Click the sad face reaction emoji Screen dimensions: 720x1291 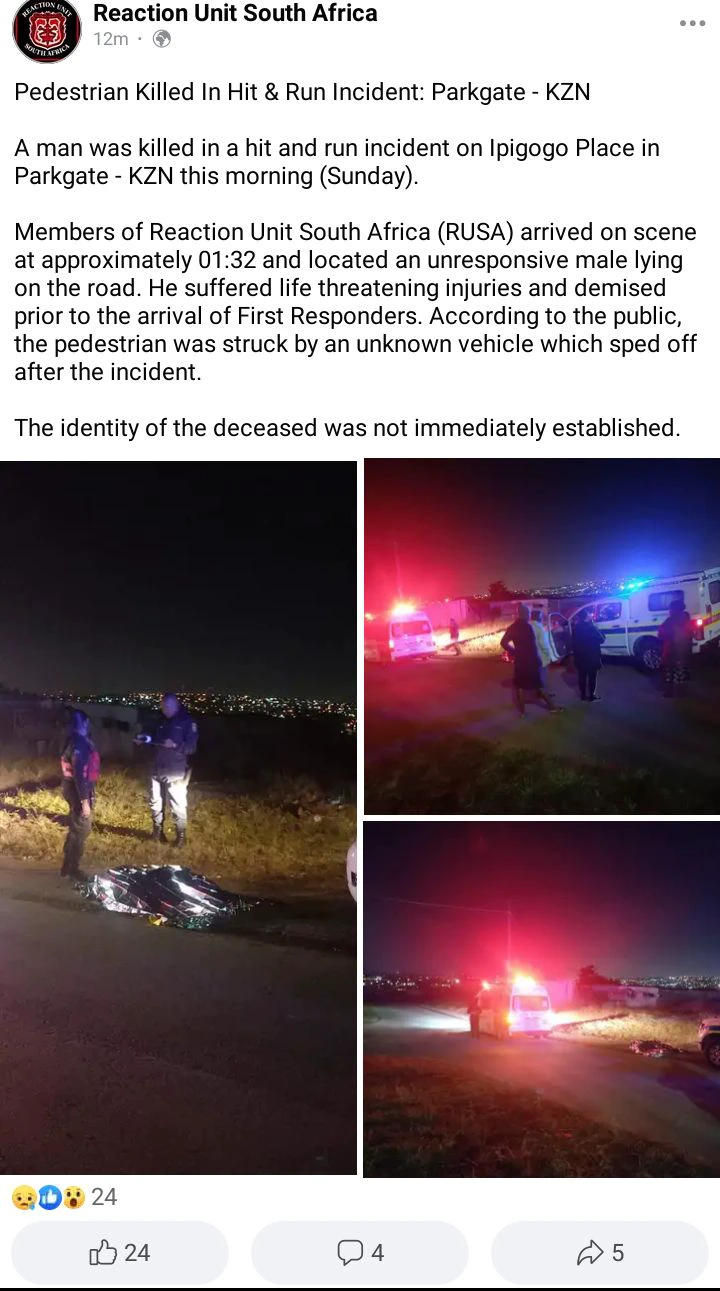tap(24, 1197)
